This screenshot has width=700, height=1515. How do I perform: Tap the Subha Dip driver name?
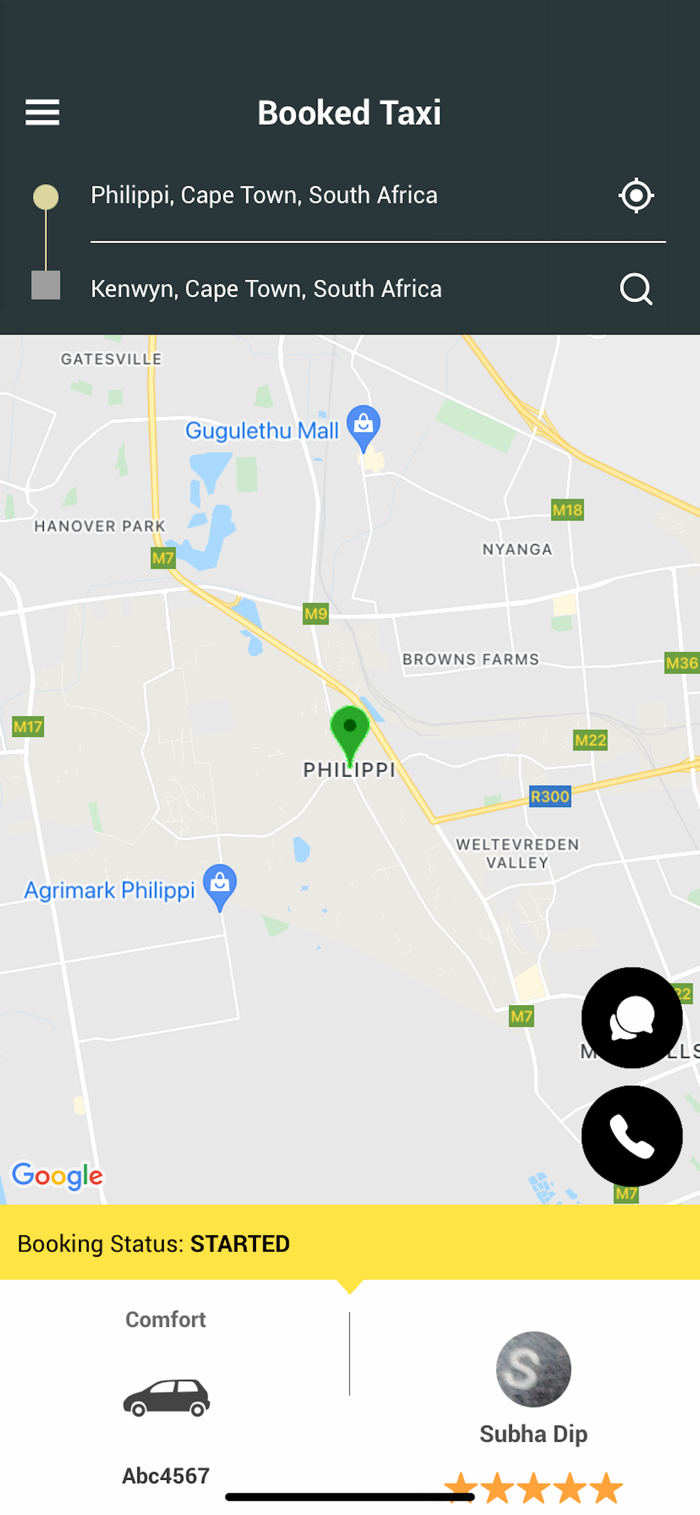(534, 1434)
